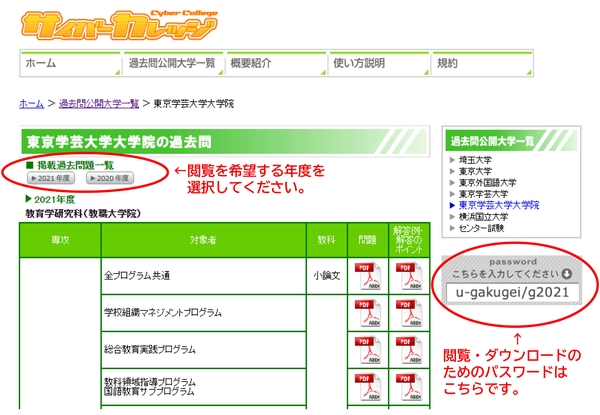This screenshot has height=415, width=600.
Task: Open the 規約 navigation tab
Action: (483, 63)
